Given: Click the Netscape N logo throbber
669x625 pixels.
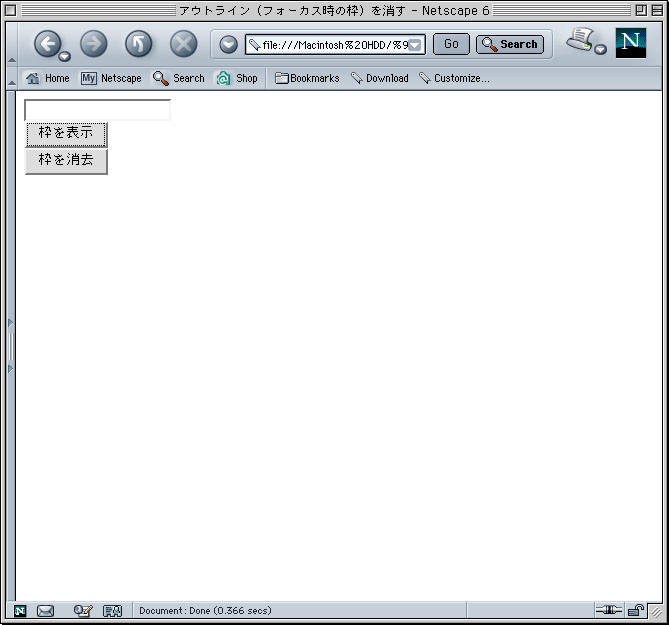Looking at the screenshot, I should click(631, 43).
